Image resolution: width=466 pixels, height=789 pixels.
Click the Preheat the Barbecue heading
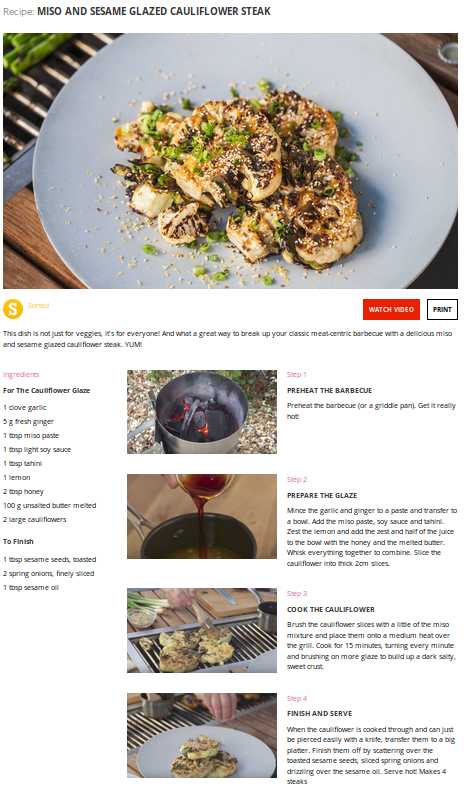330,390
